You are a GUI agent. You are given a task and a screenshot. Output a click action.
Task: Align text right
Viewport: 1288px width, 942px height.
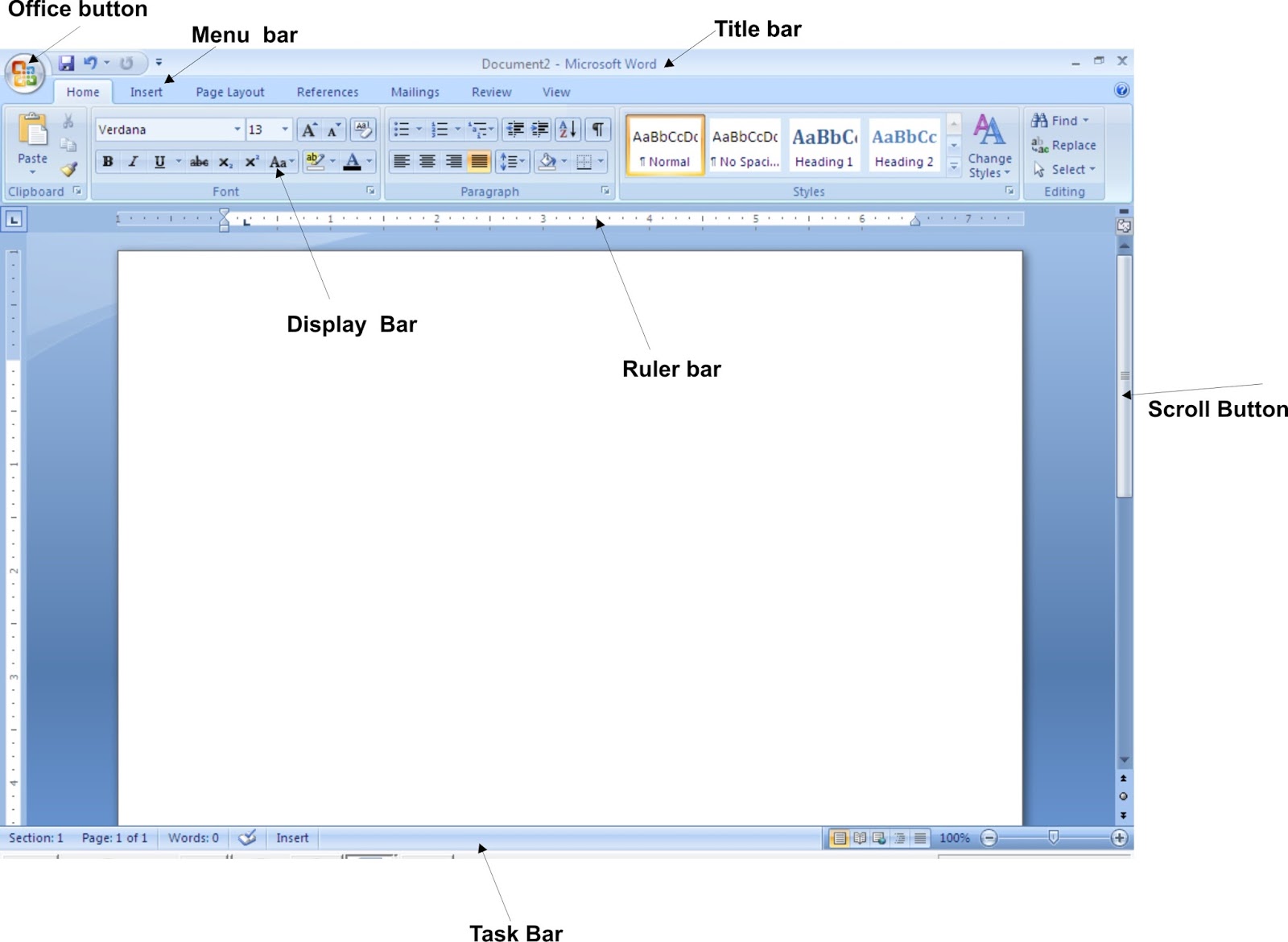(x=453, y=162)
